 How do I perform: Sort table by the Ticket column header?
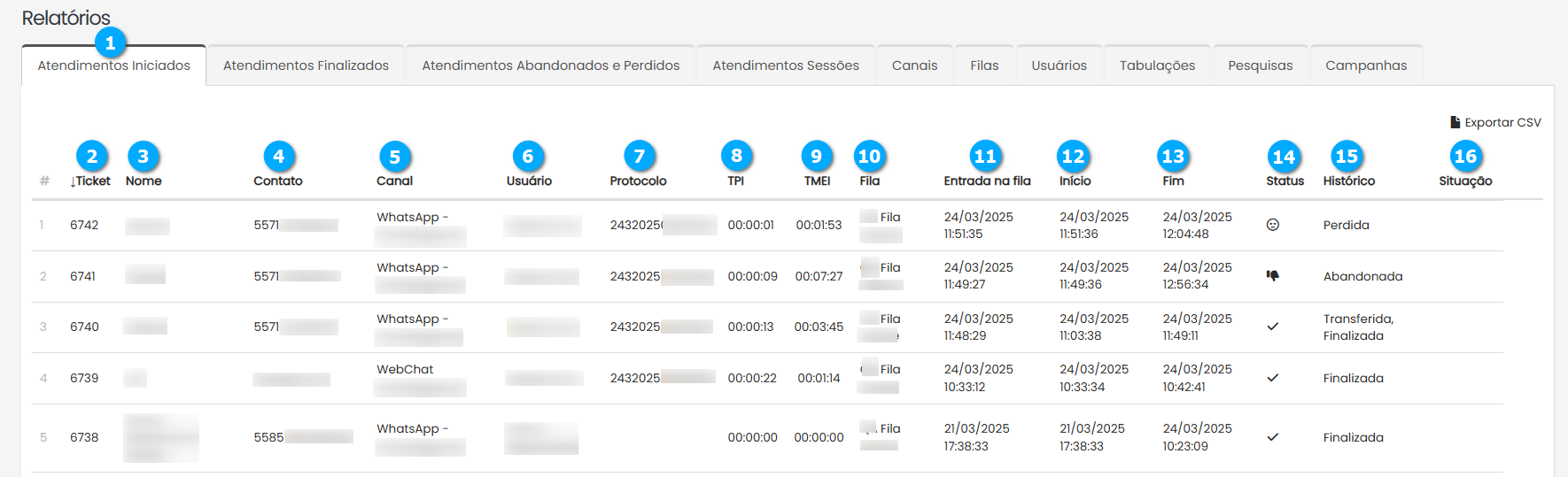pyautogui.click(x=90, y=181)
